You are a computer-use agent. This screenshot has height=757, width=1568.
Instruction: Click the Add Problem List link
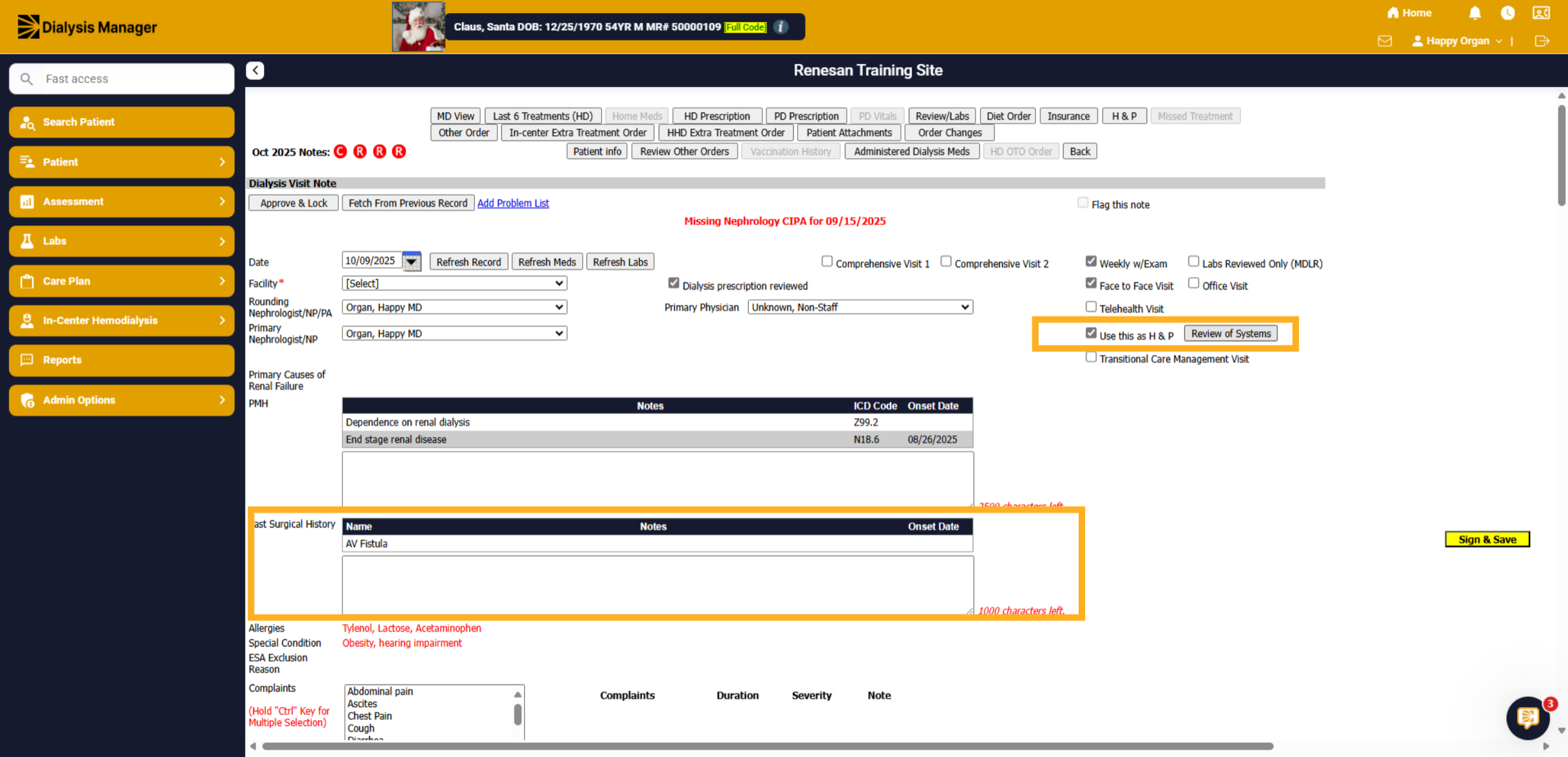tap(513, 203)
